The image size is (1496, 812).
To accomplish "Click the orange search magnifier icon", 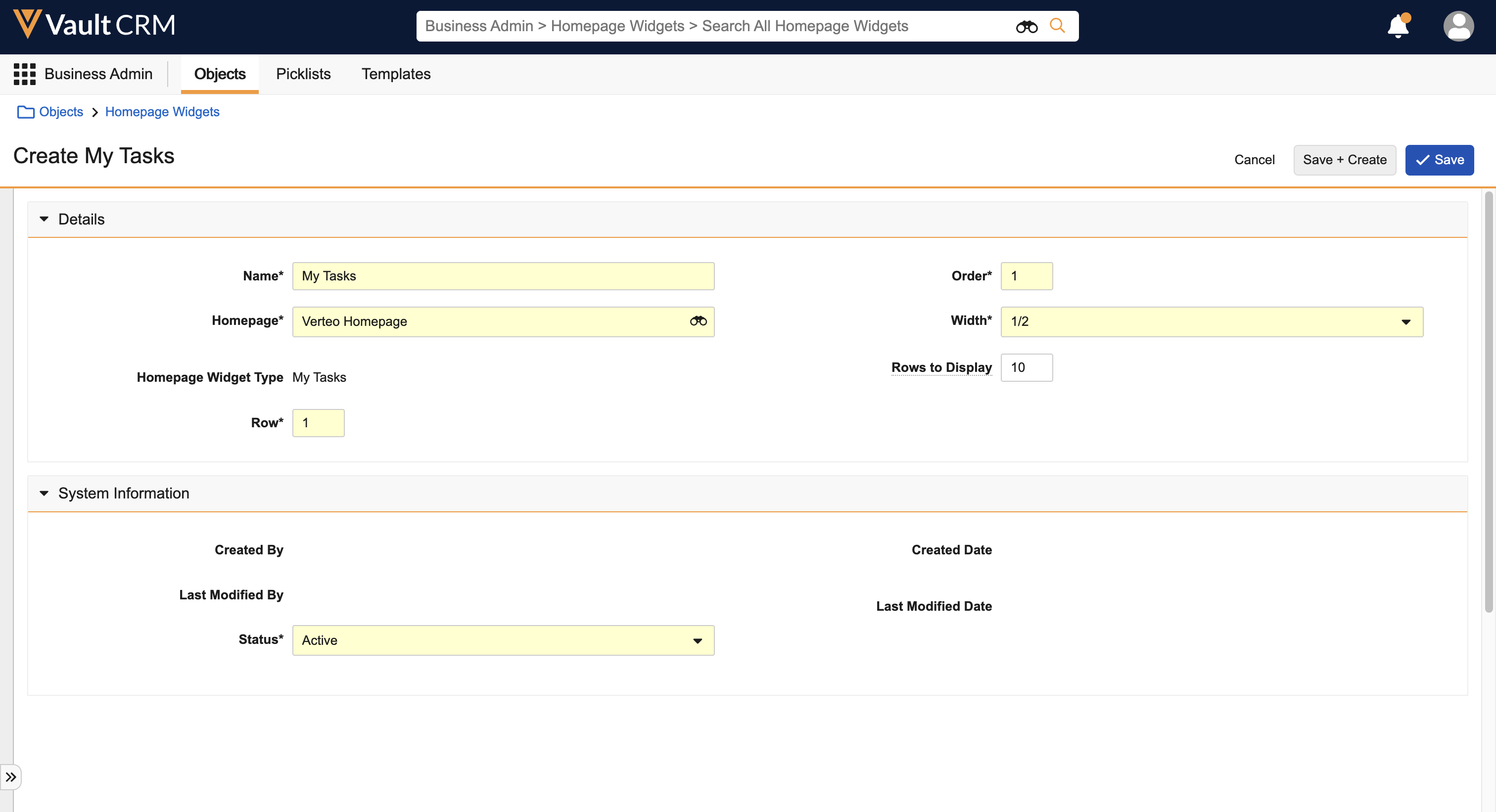I will [x=1057, y=26].
